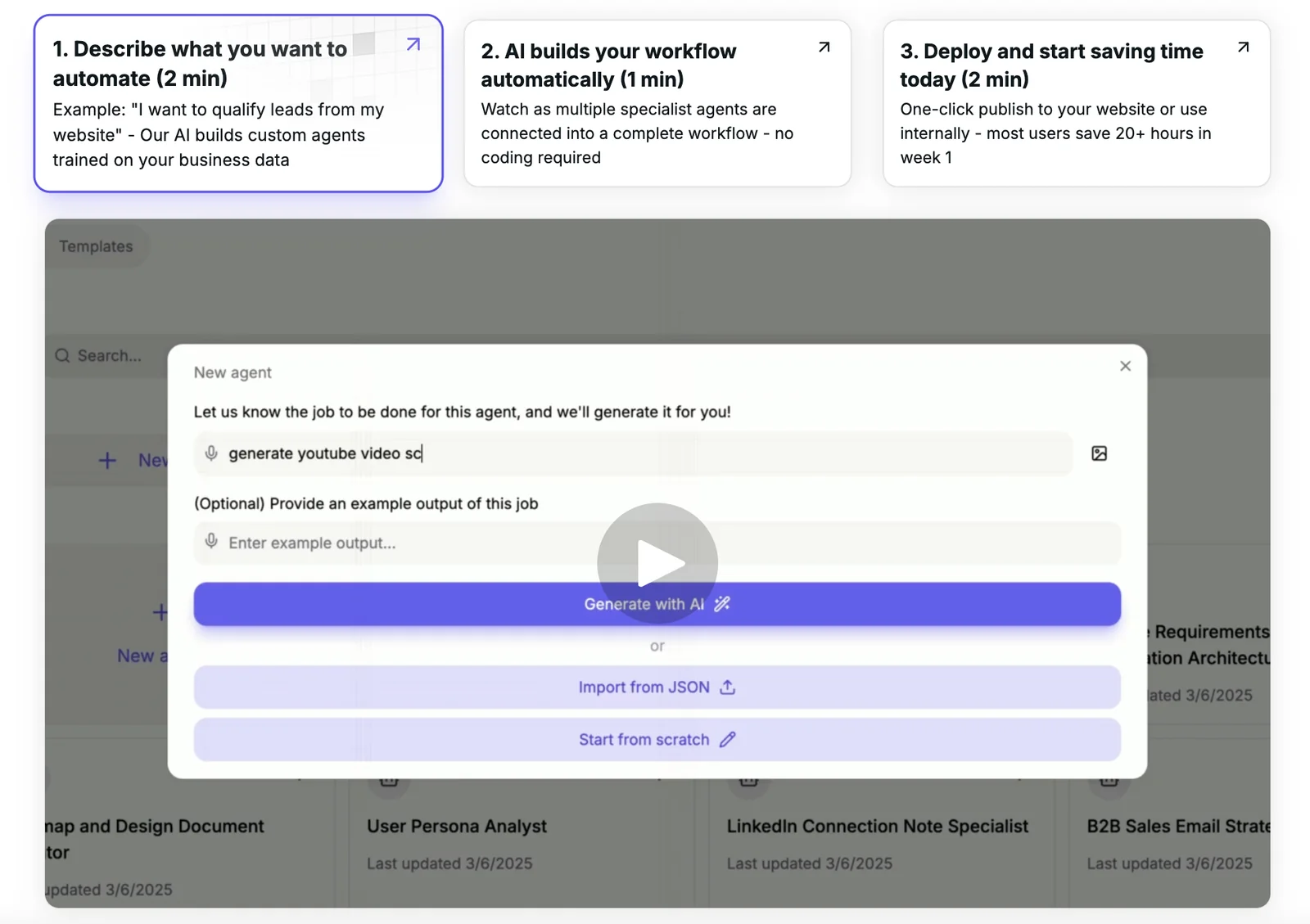Open the User Persona Analyst template
Screen dimensions: 1310x924
pos(456,827)
